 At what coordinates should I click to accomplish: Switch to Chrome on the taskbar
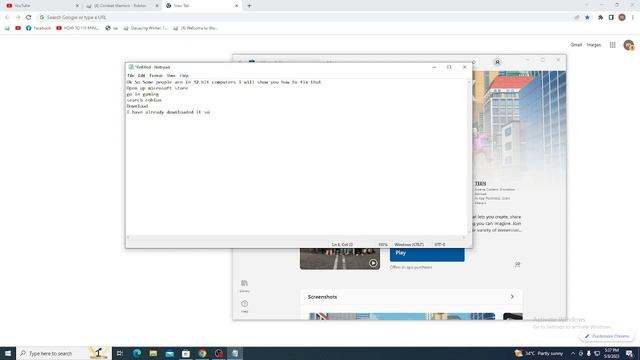[x=202, y=353]
